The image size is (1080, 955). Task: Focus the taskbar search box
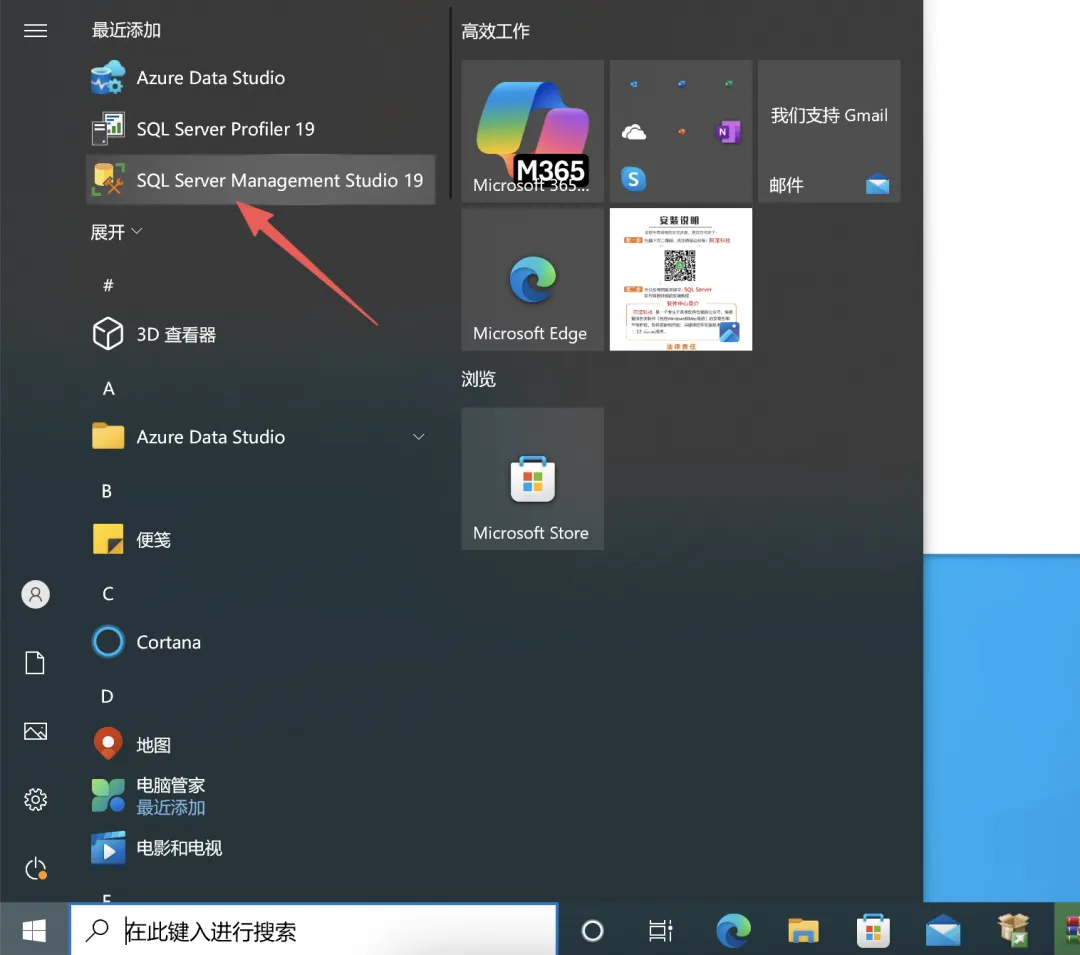(x=313, y=930)
